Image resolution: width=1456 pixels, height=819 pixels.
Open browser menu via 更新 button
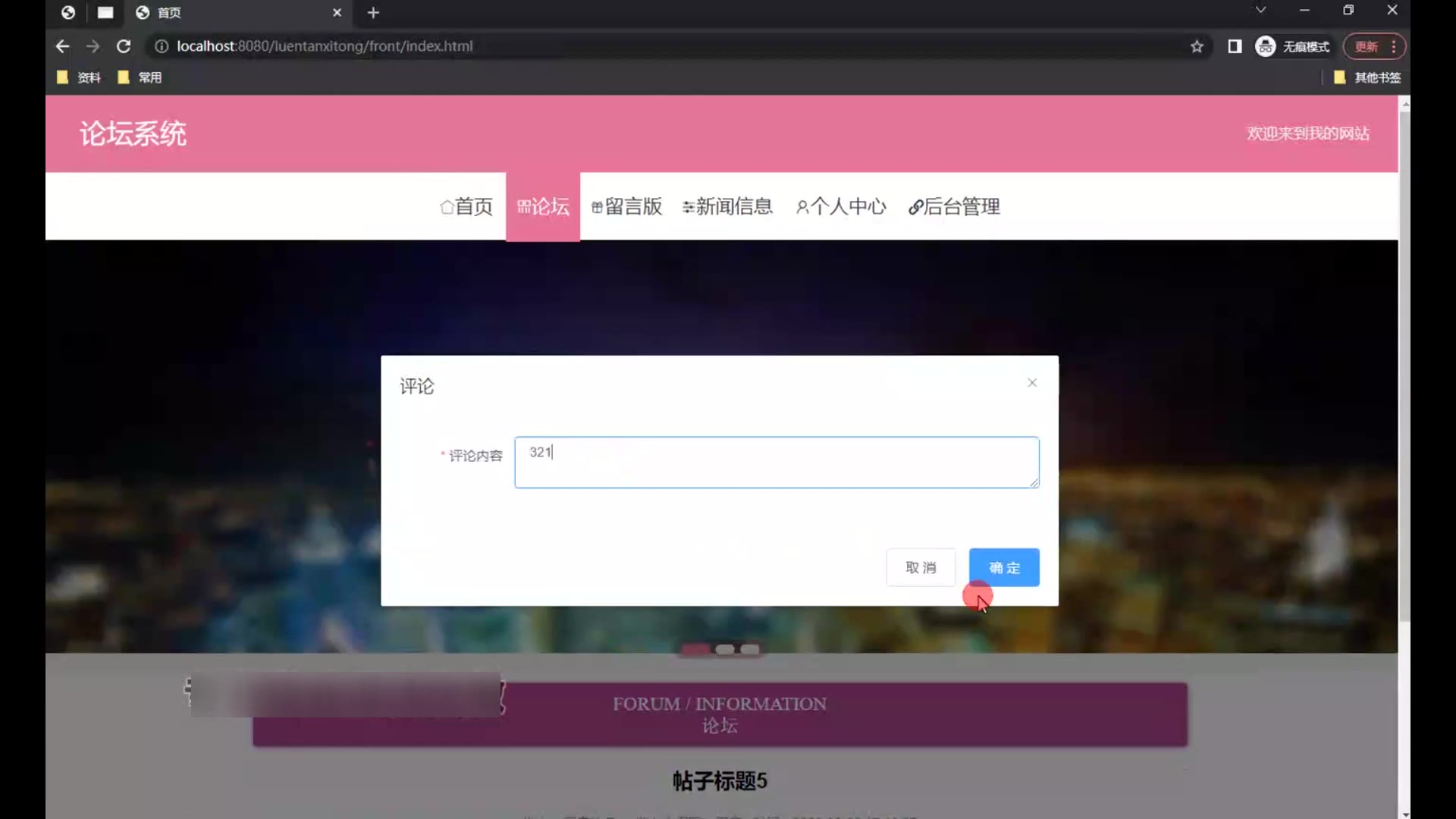click(x=1374, y=46)
